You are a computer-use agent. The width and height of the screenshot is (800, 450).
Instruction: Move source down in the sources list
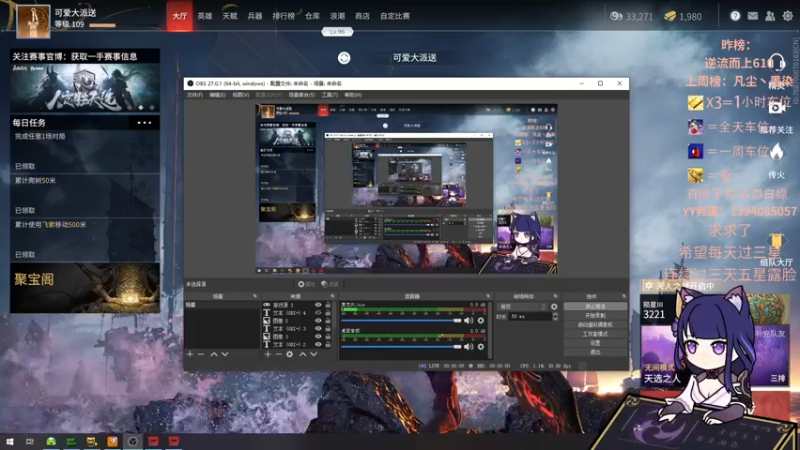pos(313,354)
